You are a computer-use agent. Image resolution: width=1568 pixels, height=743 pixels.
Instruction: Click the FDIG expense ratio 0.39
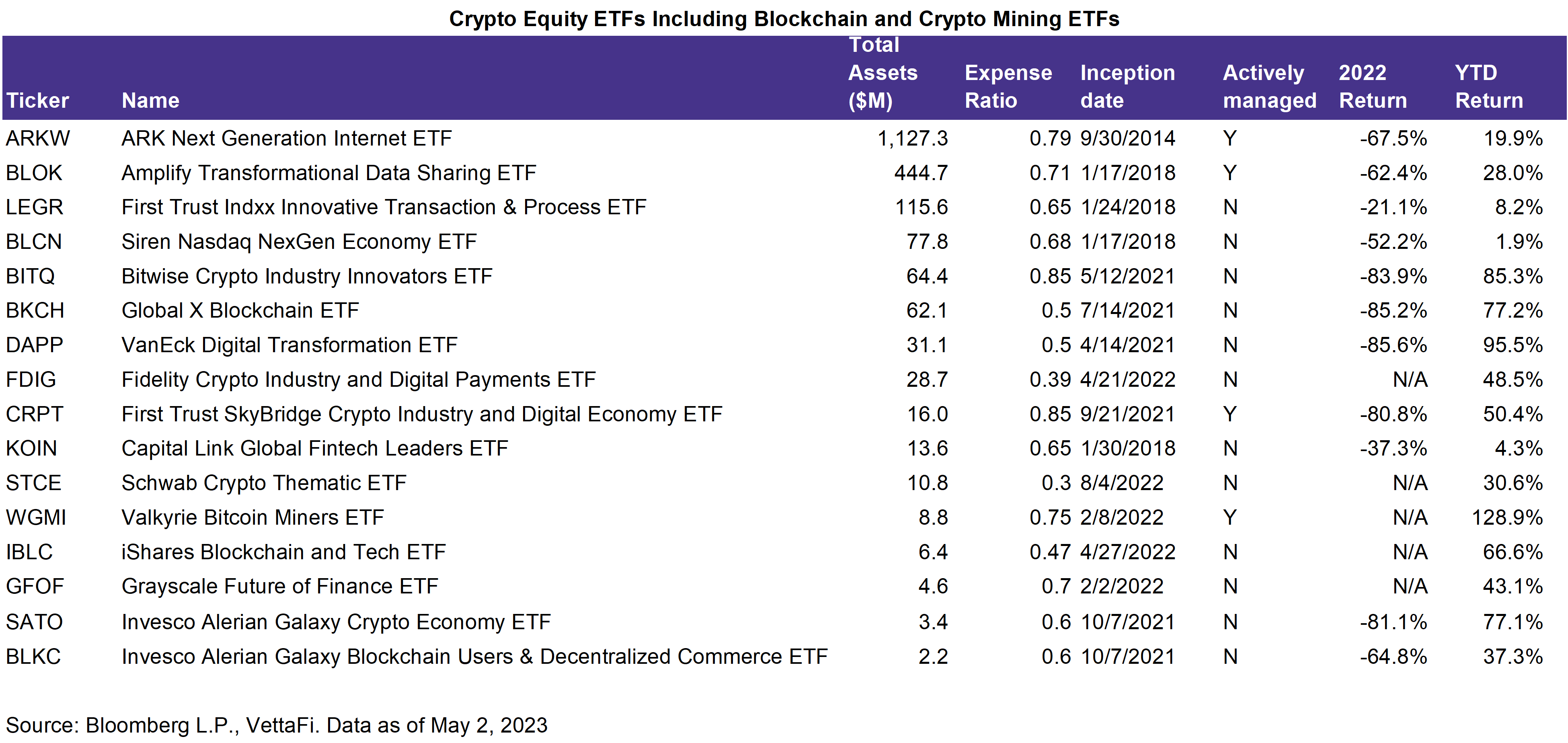coord(1049,380)
